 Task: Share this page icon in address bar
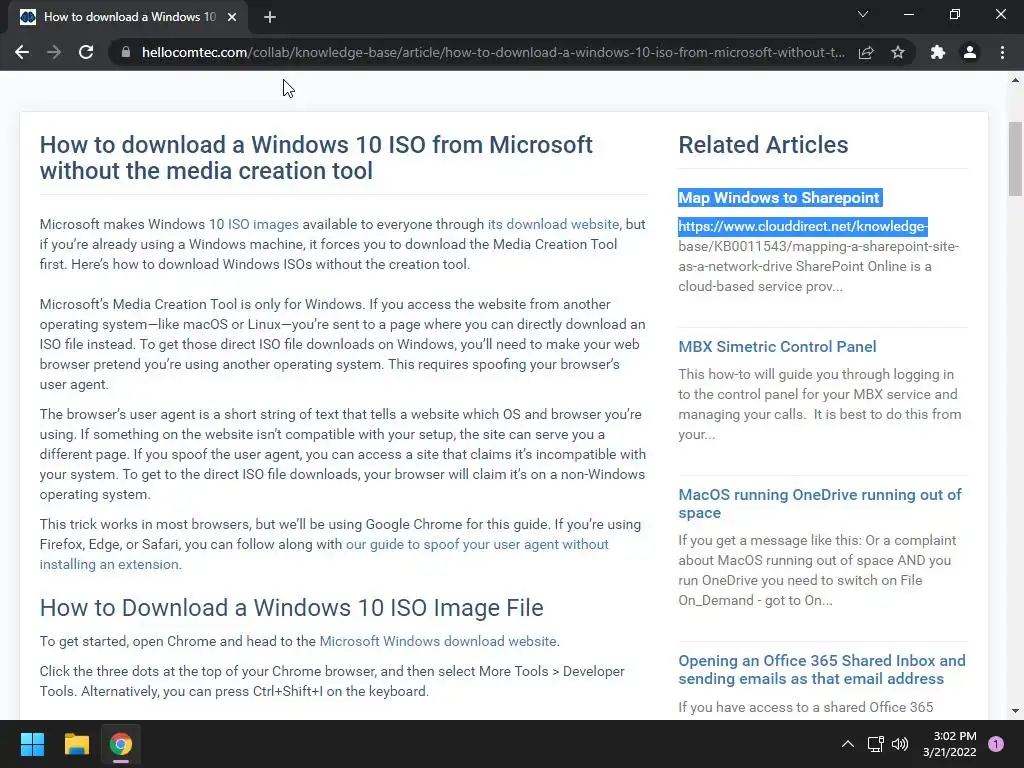pyautogui.click(x=866, y=52)
